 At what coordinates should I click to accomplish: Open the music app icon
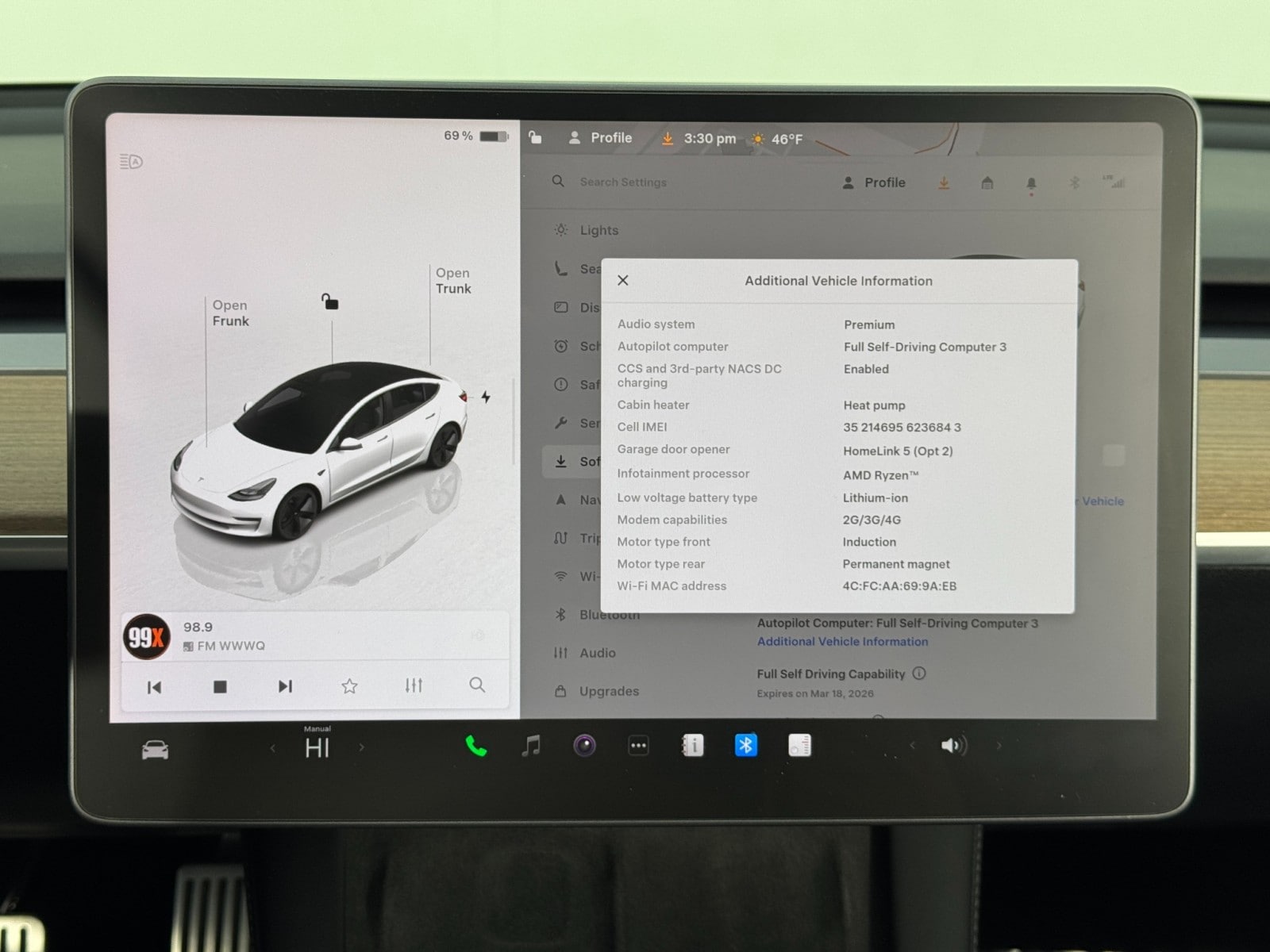click(531, 746)
